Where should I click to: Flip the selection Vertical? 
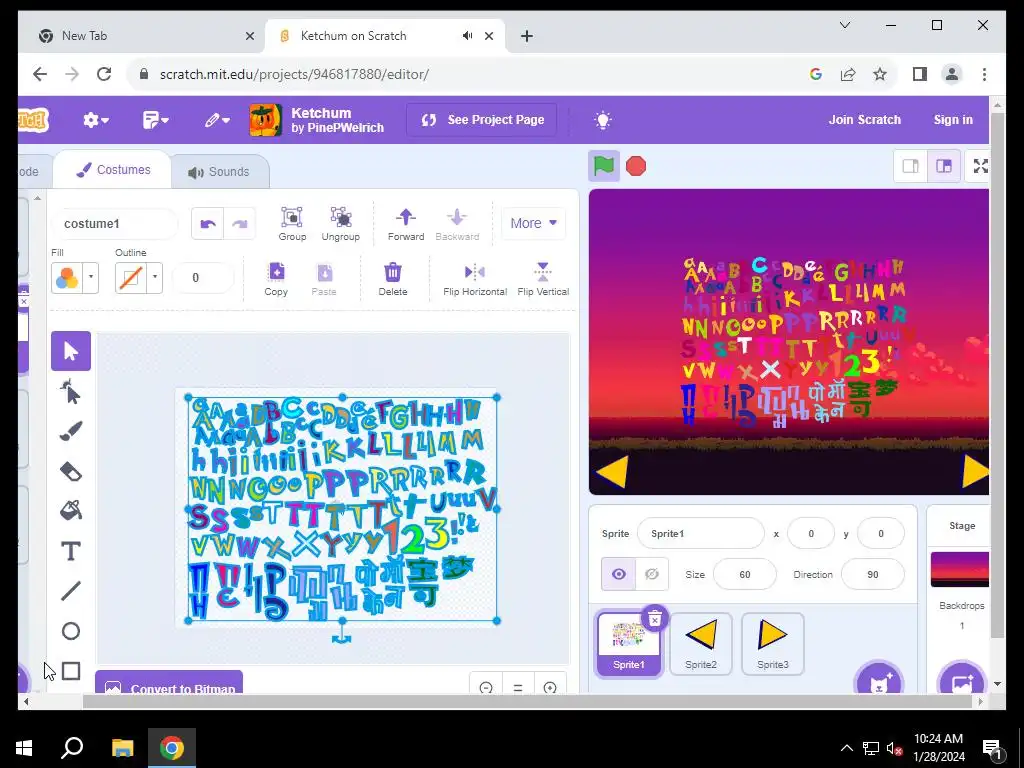coord(543,279)
